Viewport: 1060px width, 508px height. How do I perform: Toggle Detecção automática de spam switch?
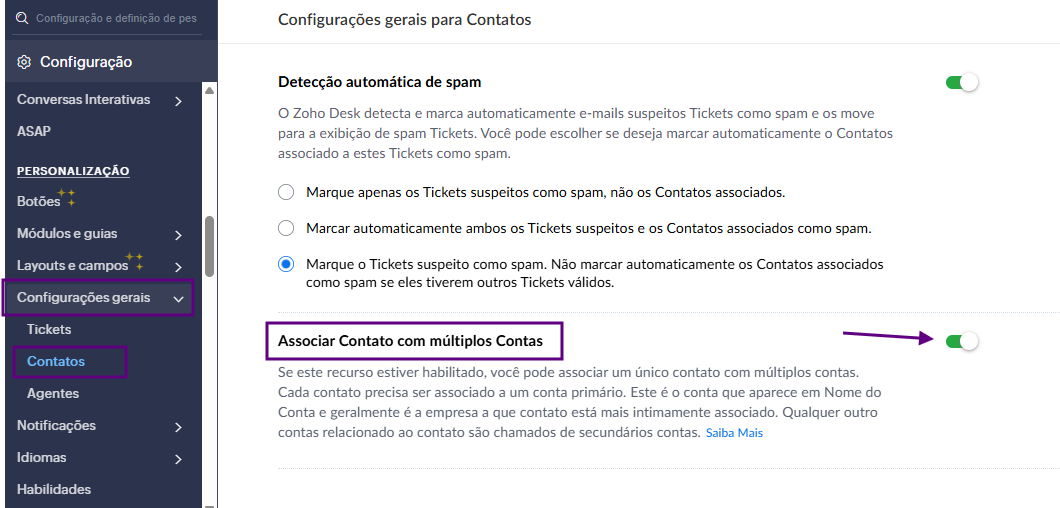click(961, 82)
